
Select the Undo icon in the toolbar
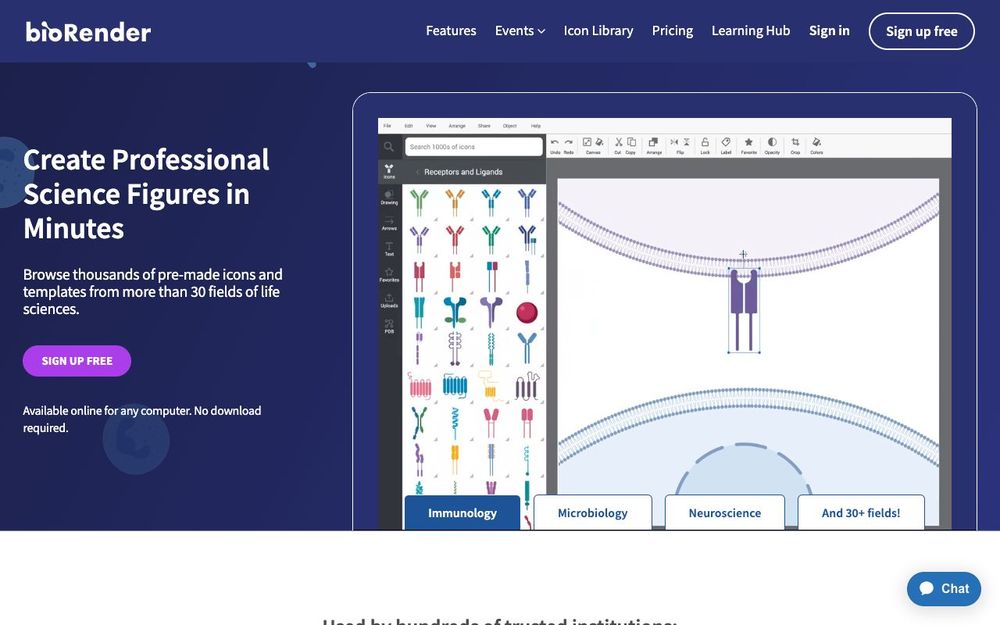point(554,142)
